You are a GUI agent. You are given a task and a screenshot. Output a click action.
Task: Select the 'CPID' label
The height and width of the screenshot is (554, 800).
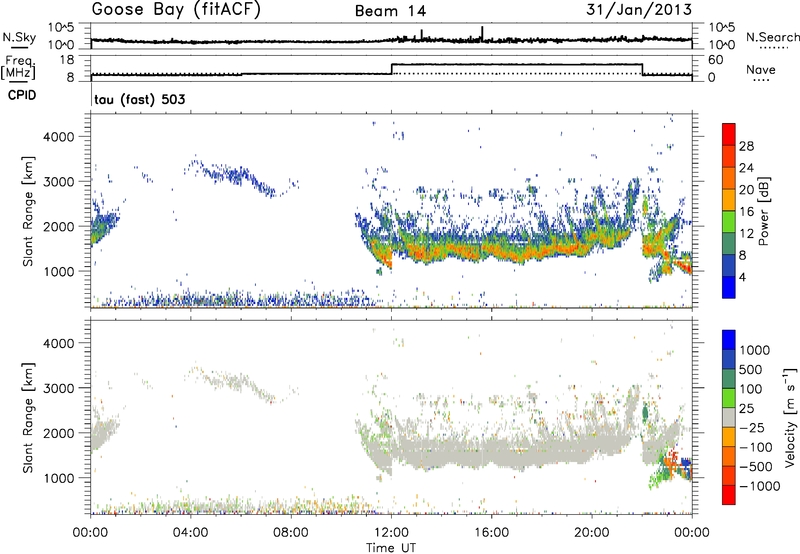(x=22, y=95)
